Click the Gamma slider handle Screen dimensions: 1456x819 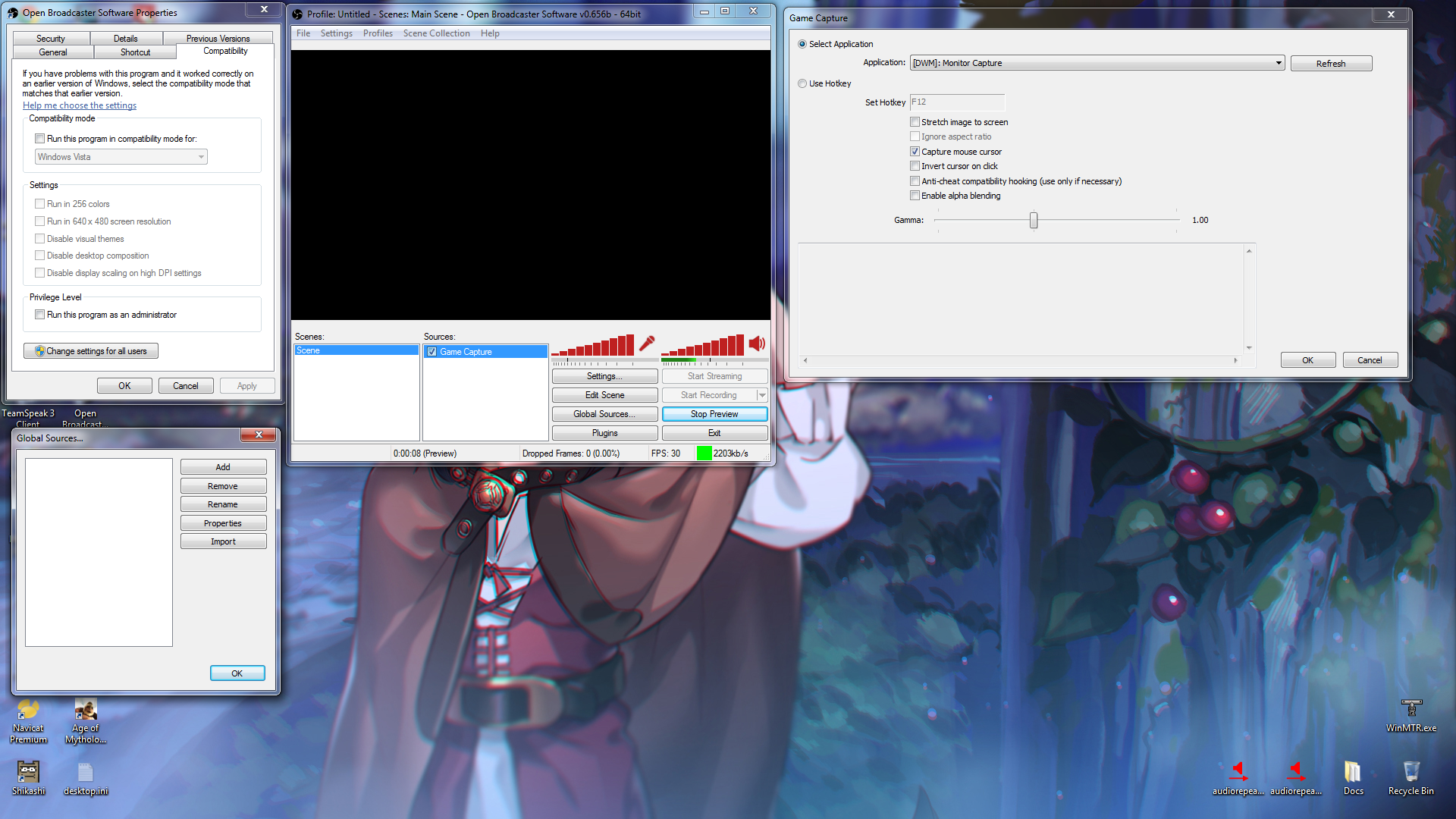coord(1034,220)
